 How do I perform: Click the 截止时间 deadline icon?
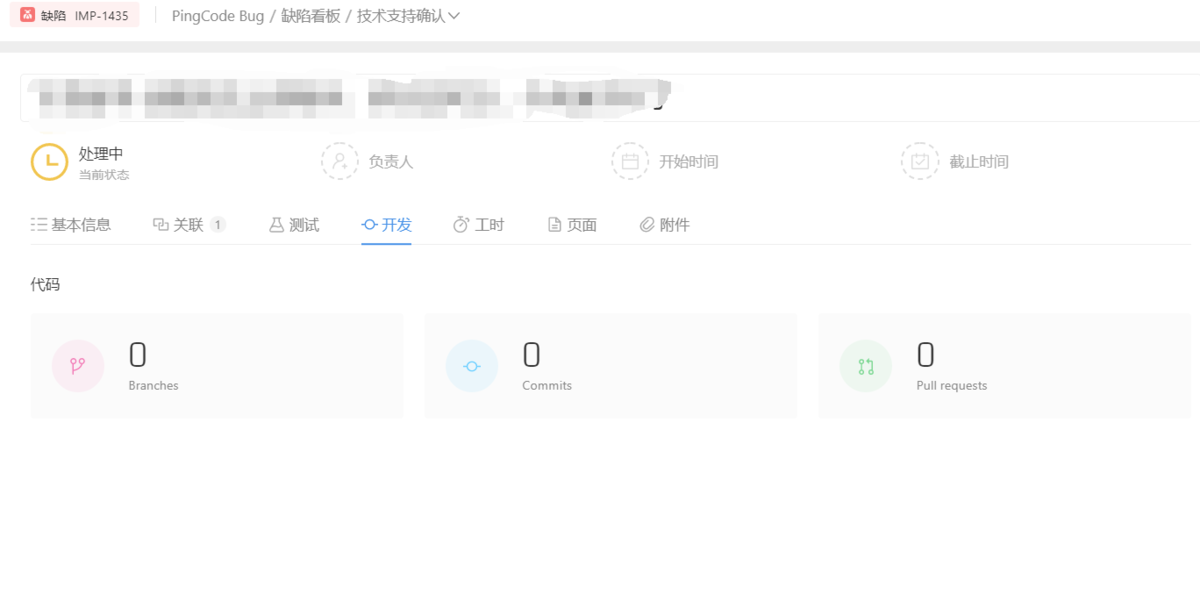[x=919, y=160]
